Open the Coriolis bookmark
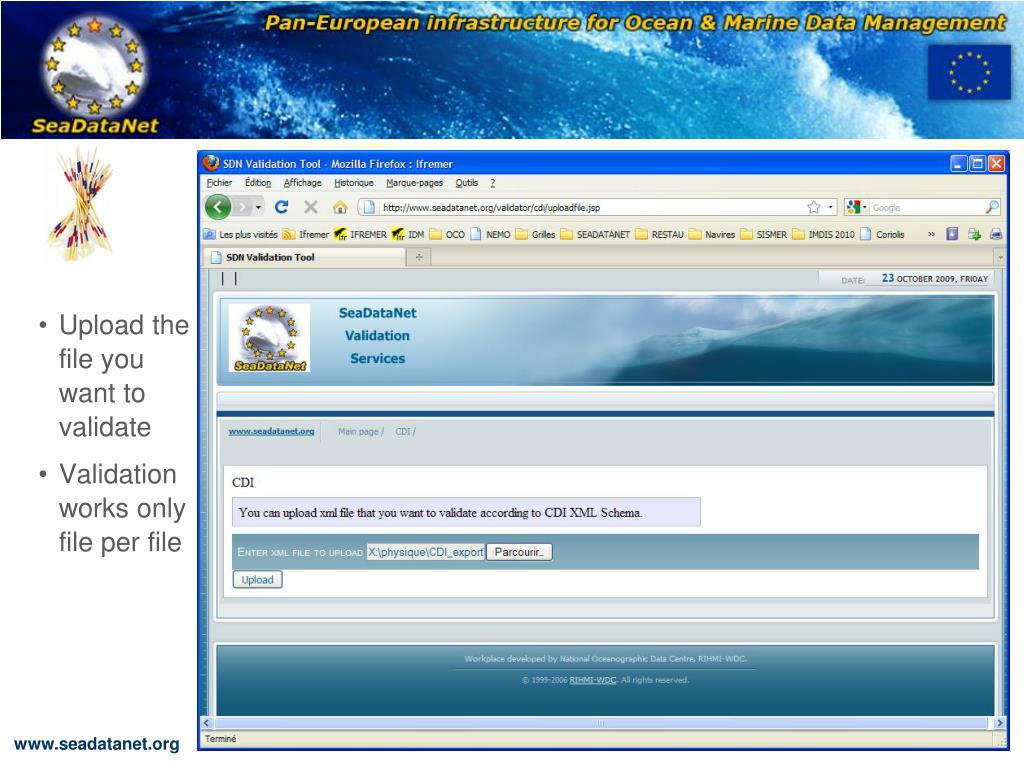 click(882, 234)
